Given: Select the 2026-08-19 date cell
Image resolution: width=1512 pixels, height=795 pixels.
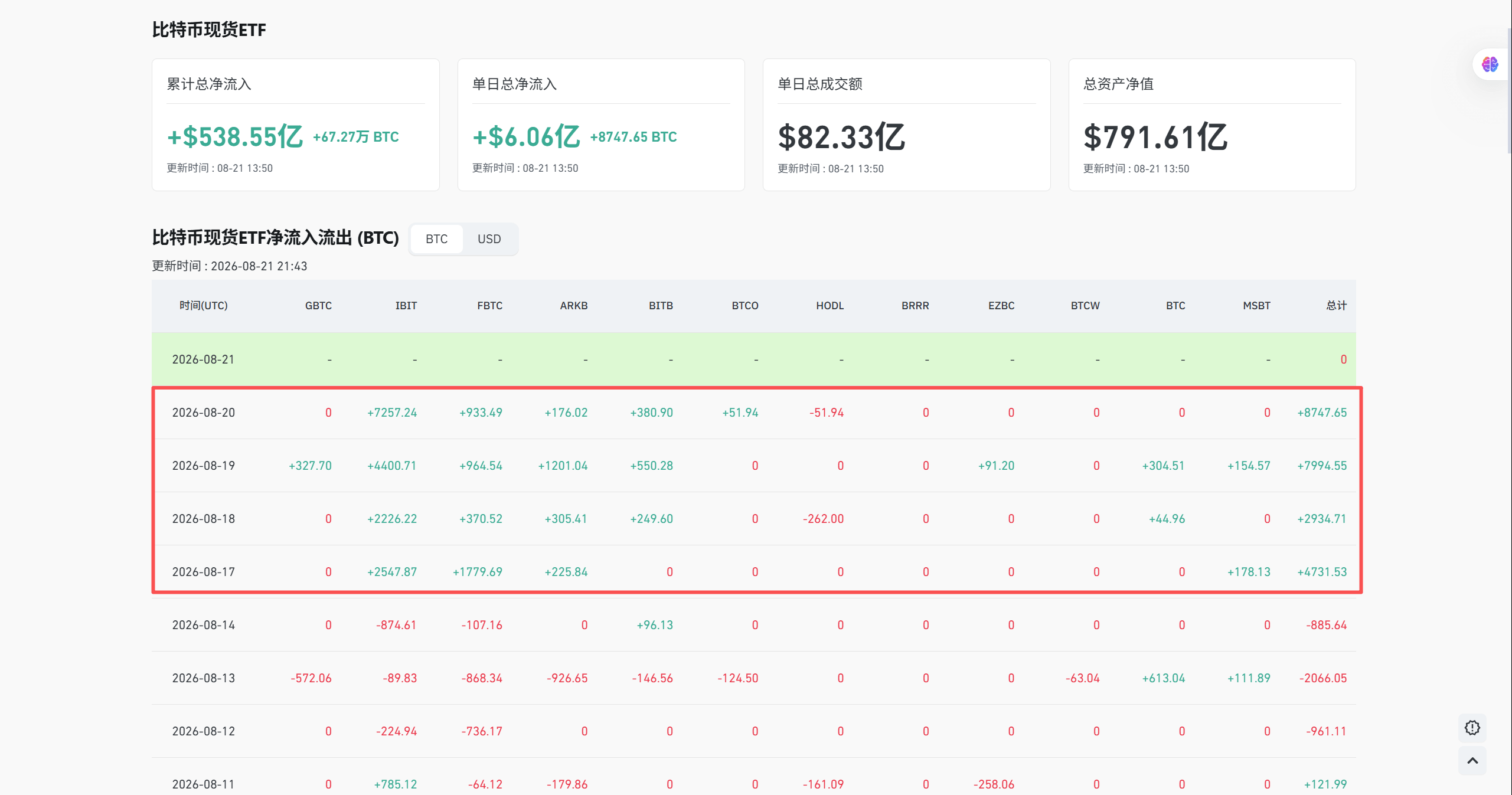Looking at the screenshot, I should coord(203,466).
